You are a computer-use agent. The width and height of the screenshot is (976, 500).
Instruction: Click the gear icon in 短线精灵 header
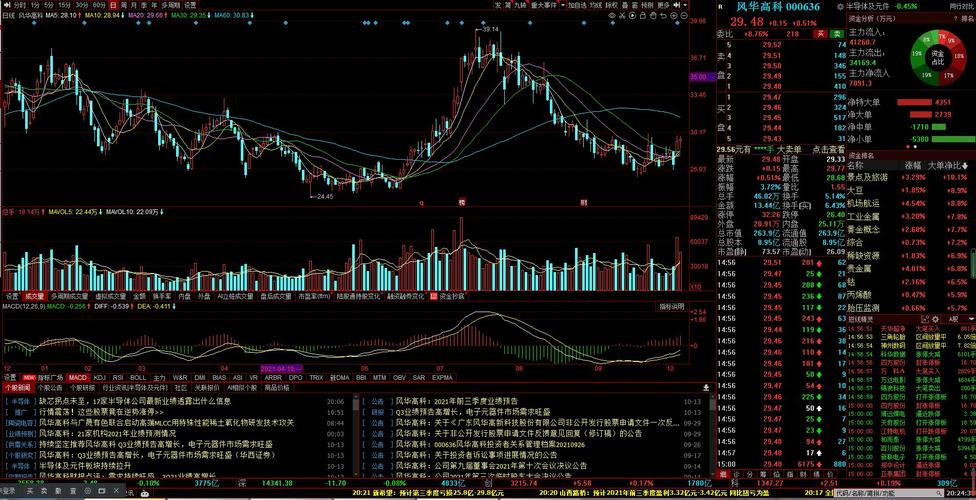(935, 319)
